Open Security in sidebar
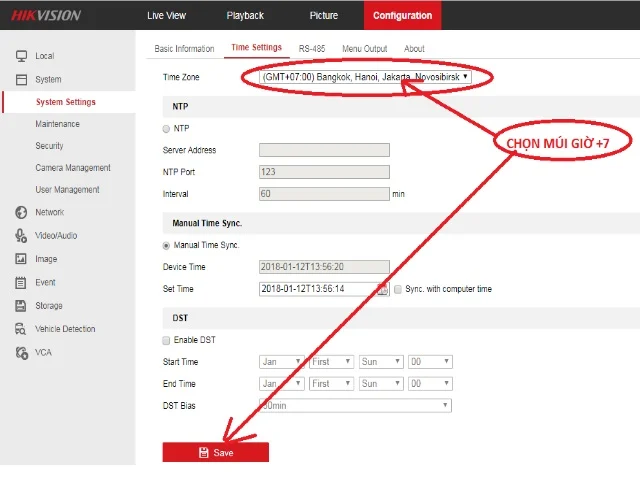The height and width of the screenshot is (480, 640). point(49,146)
